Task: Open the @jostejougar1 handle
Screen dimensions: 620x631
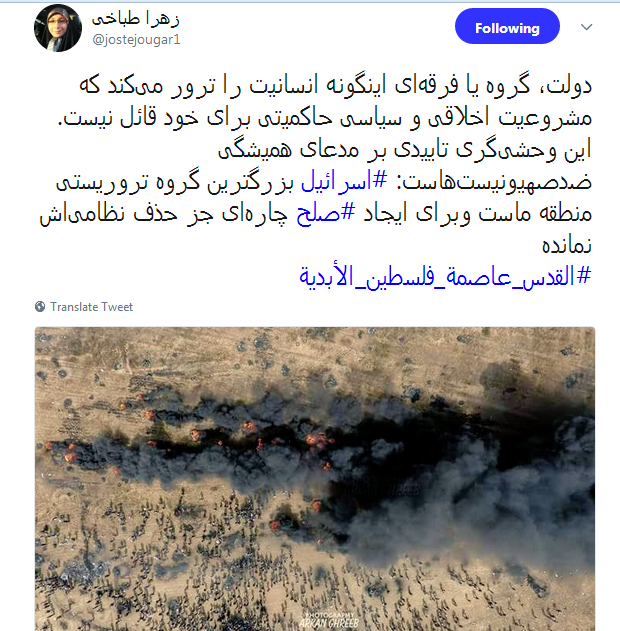Action: (136, 39)
